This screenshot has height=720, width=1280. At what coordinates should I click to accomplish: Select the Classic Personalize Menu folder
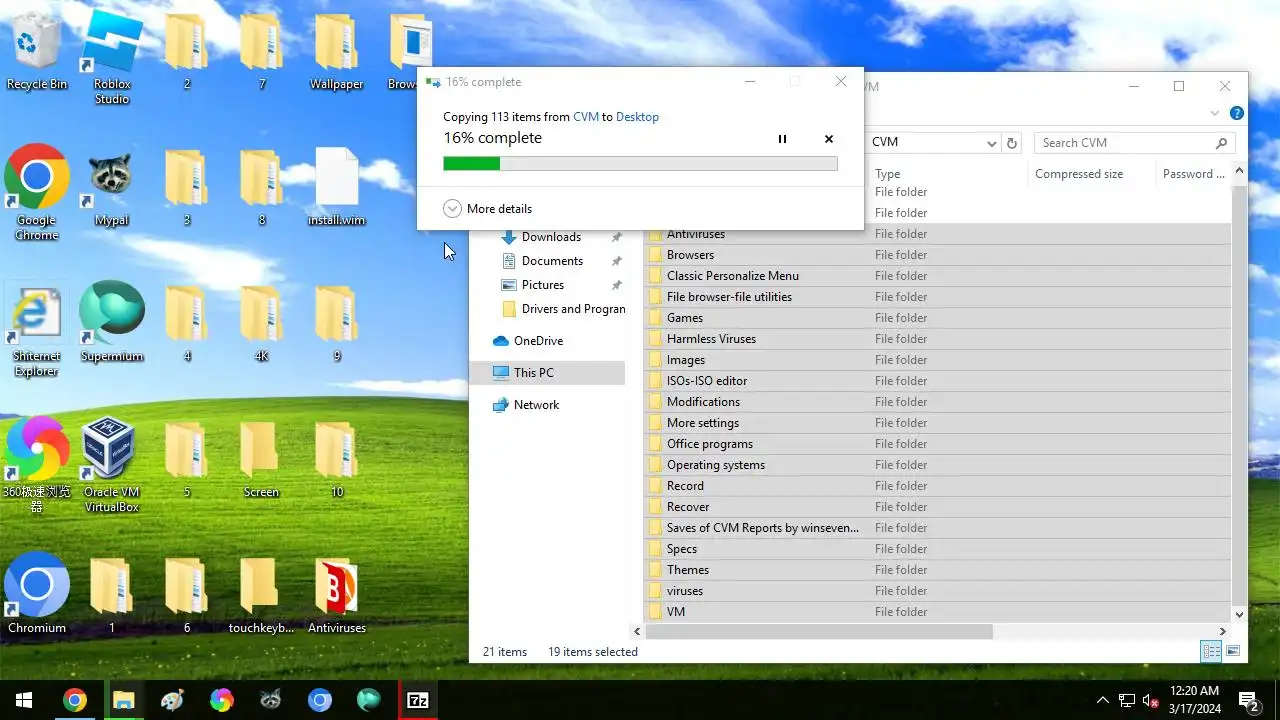click(938, 276)
